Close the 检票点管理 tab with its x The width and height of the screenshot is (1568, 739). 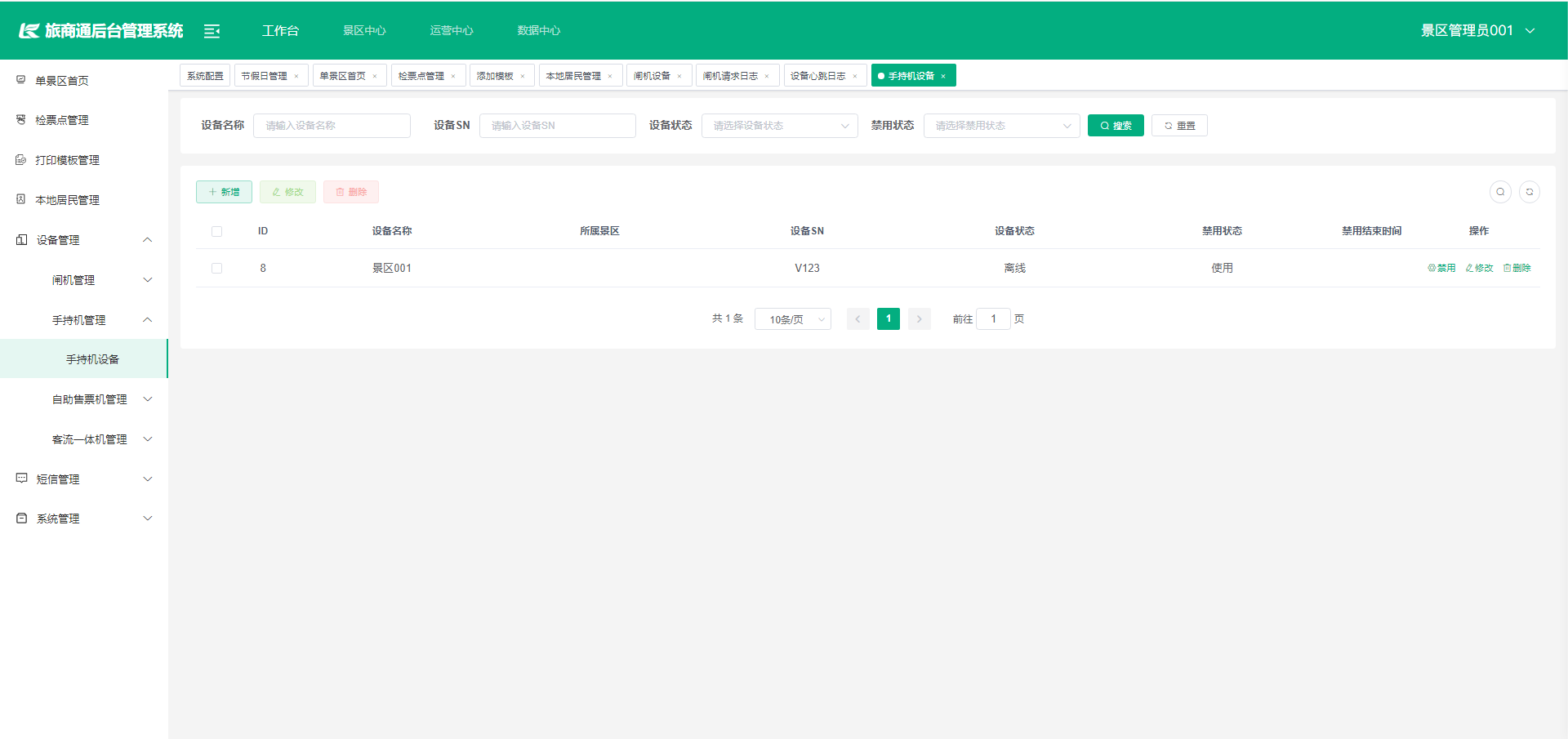(453, 76)
